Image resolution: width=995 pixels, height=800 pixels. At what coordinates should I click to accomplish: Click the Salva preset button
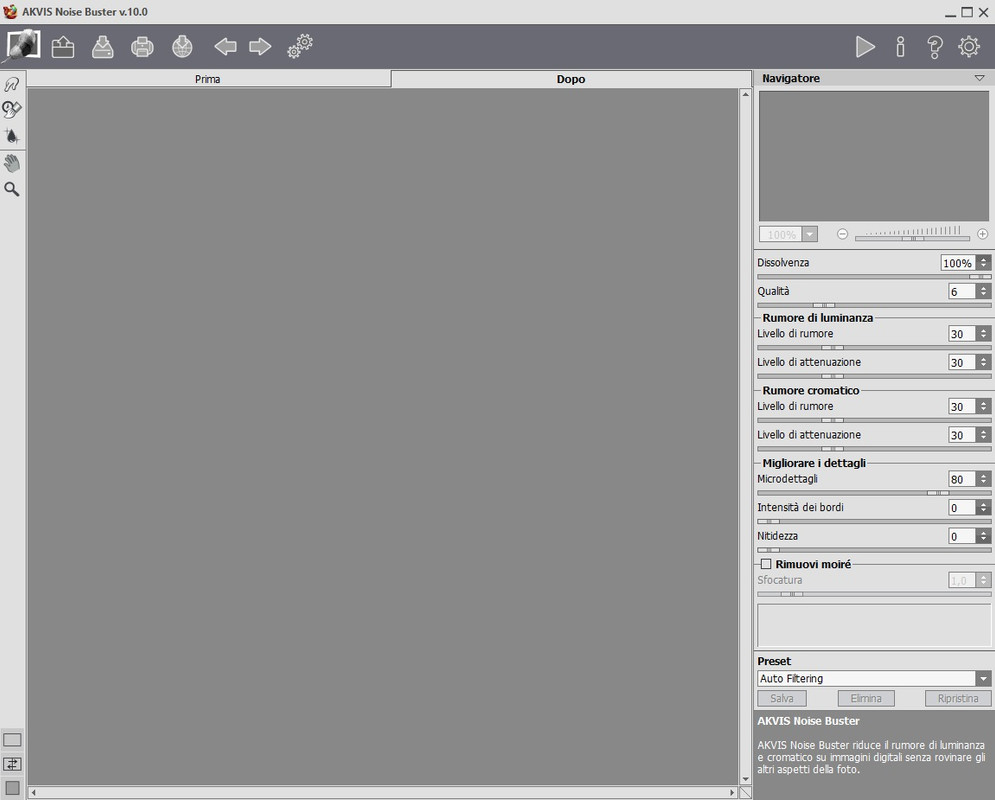tap(782, 698)
